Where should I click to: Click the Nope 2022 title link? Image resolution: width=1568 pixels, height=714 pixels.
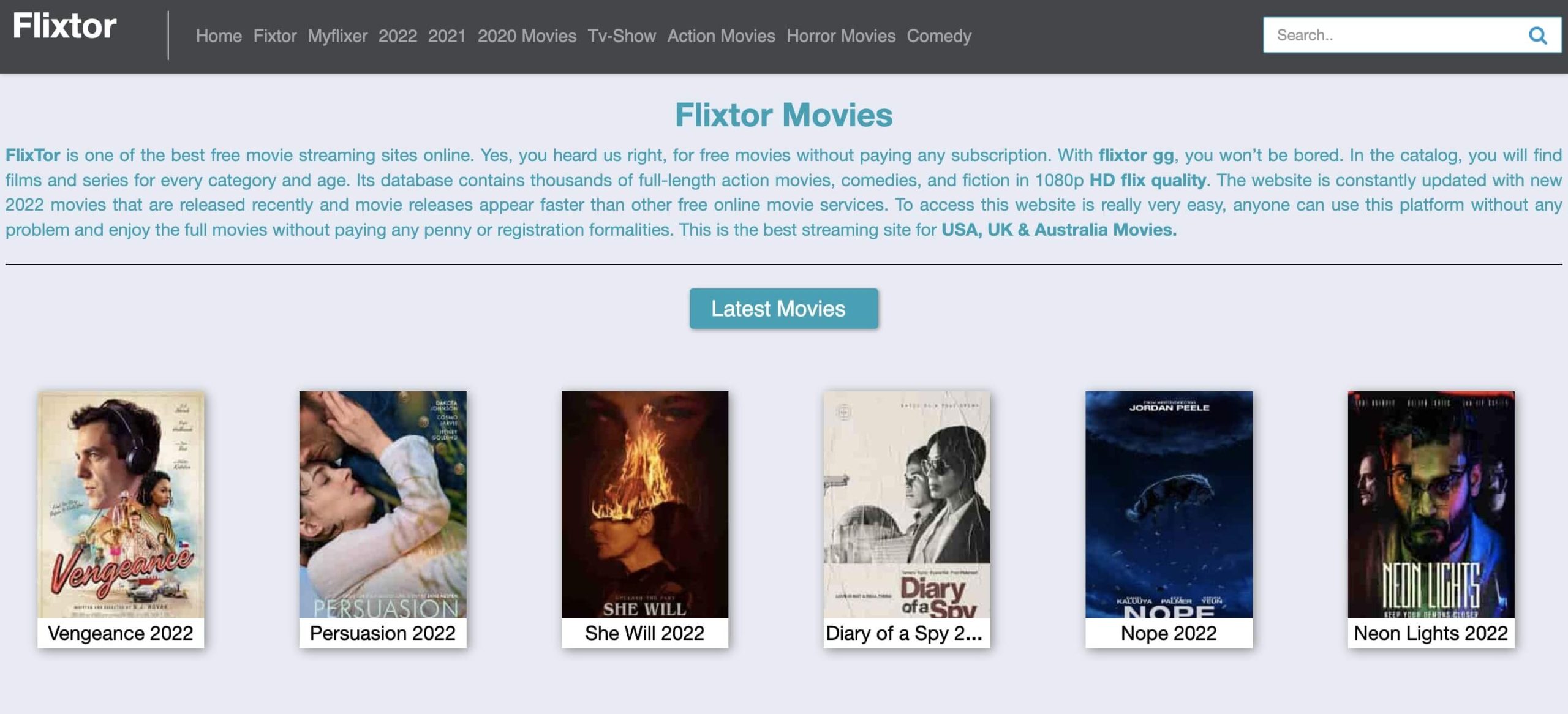coord(1168,633)
